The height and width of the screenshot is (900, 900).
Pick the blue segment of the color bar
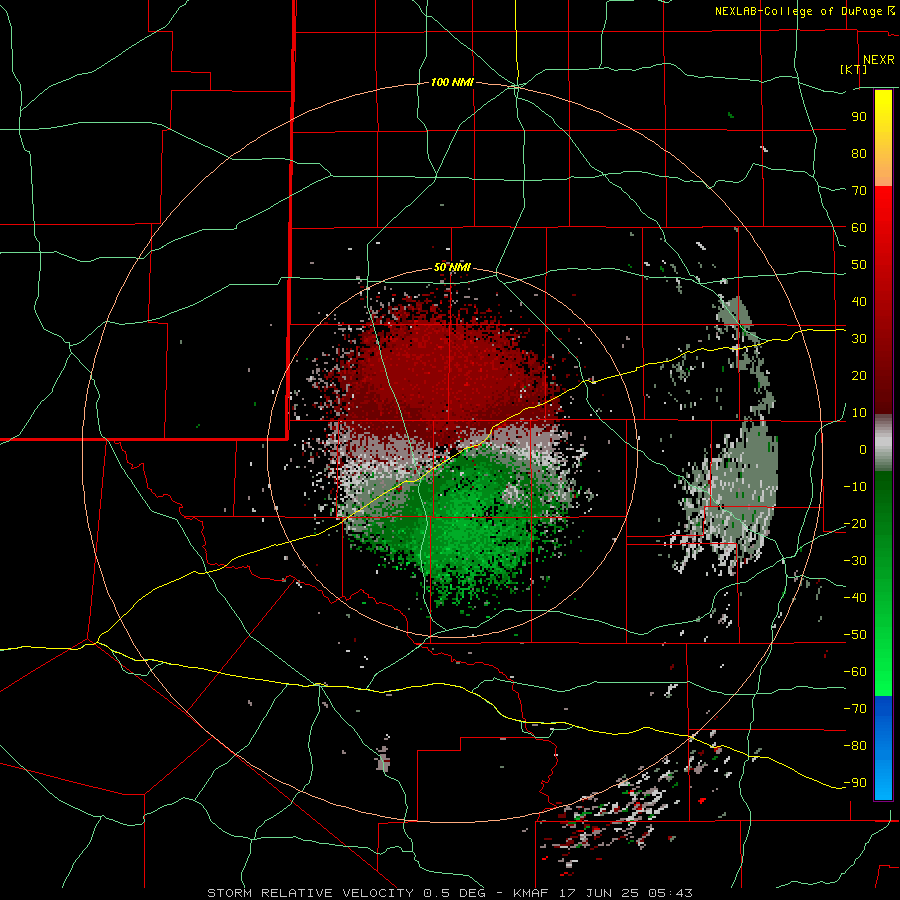[883, 748]
